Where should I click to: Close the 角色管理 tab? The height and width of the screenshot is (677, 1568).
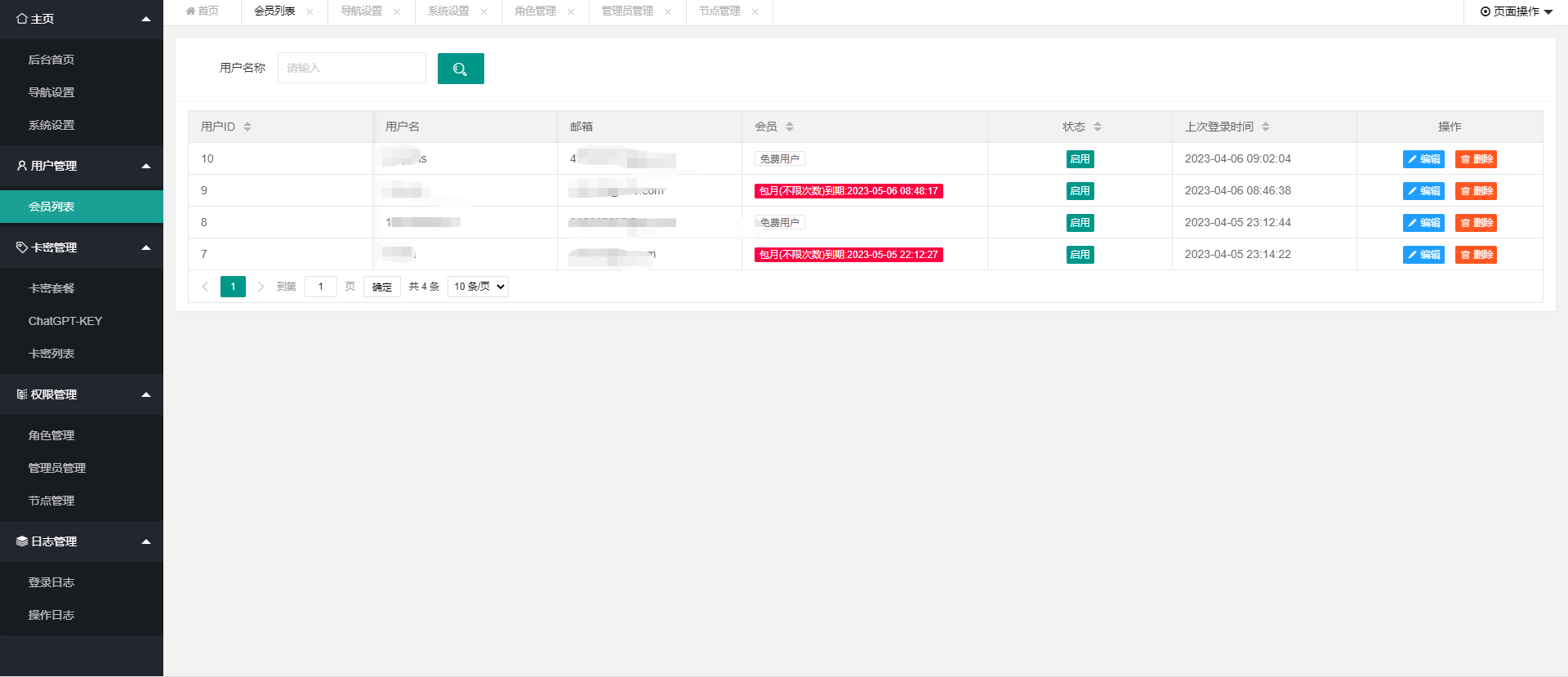571,11
